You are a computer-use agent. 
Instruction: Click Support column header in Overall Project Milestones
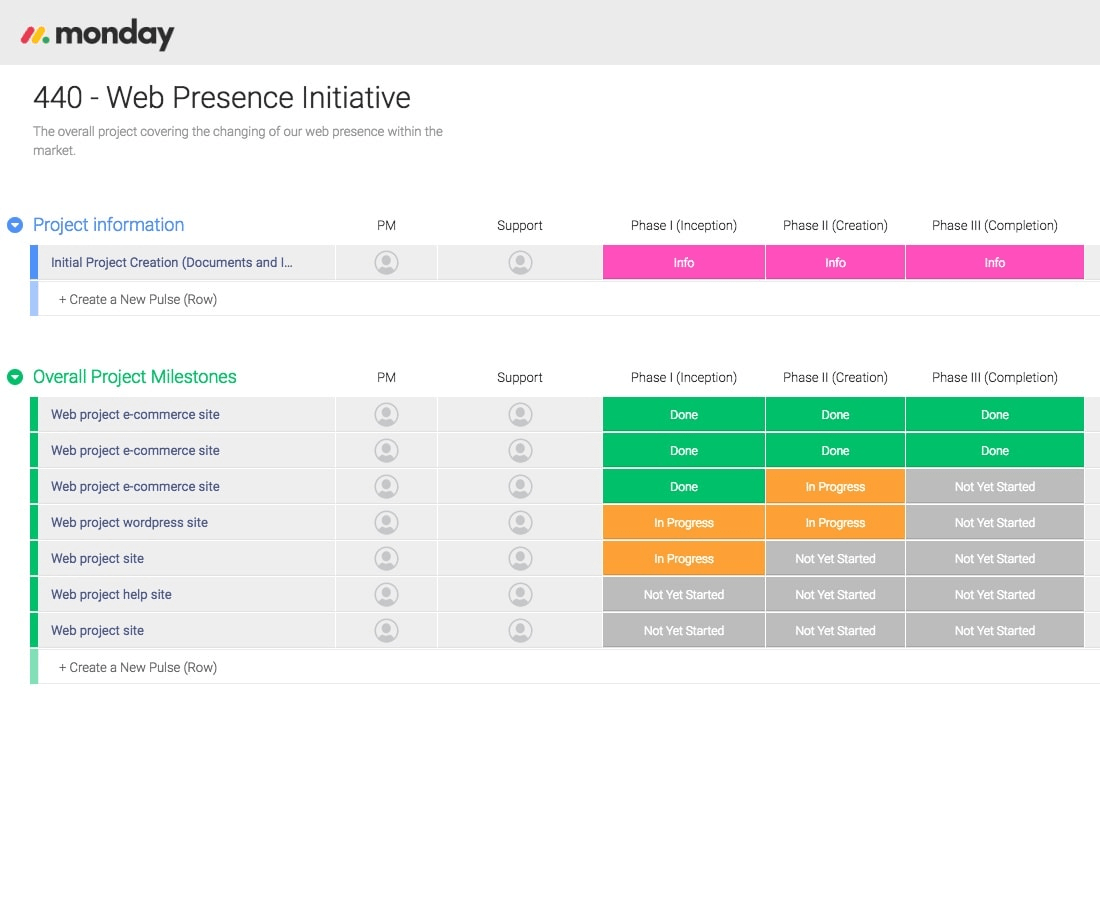point(520,378)
